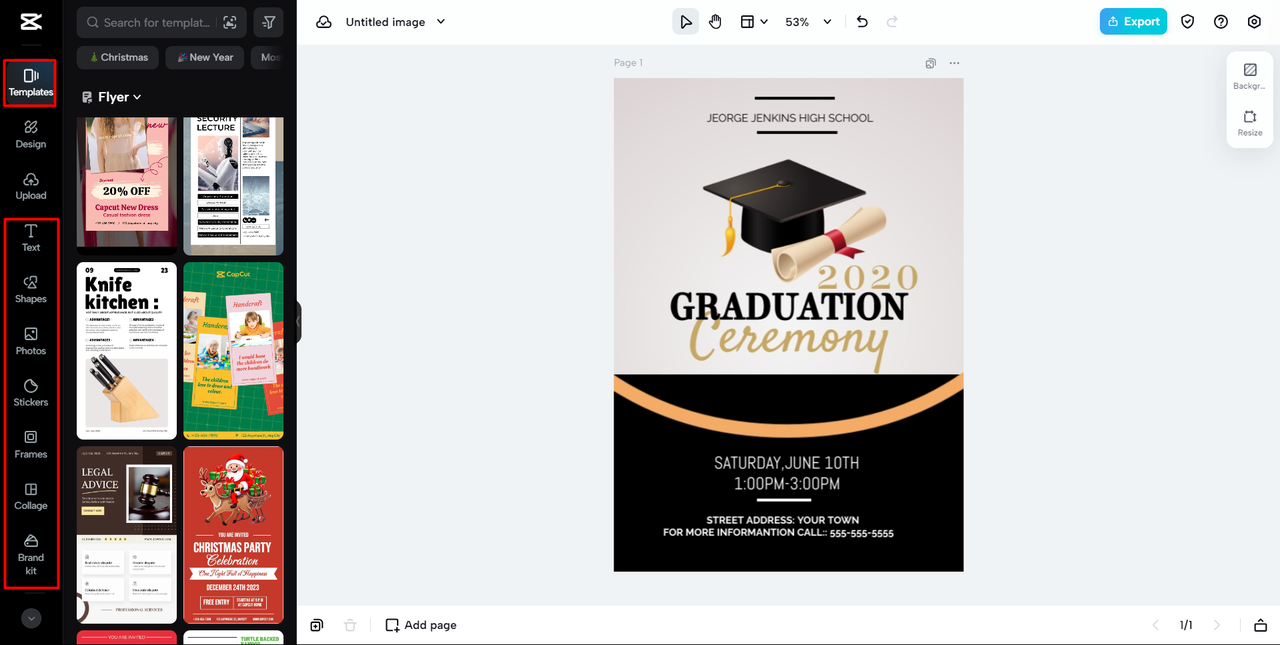Select the SATURDAY, JUNE 10TH text
Image resolution: width=1280 pixels, height=645 pixels.
[786, 463]
